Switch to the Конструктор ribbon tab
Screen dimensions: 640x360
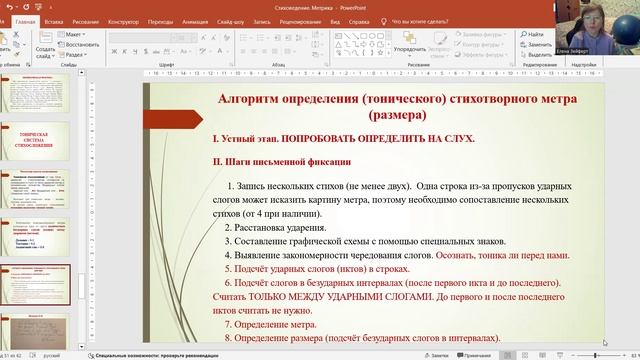123,22
